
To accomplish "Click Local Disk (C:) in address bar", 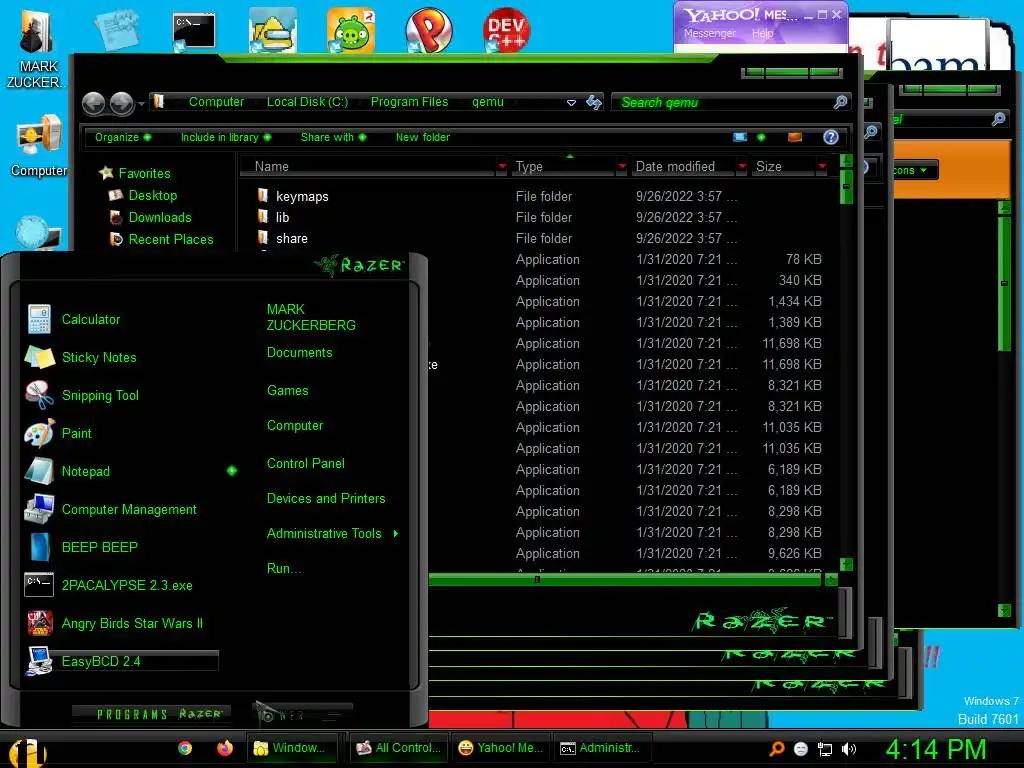I will (307, 102).
